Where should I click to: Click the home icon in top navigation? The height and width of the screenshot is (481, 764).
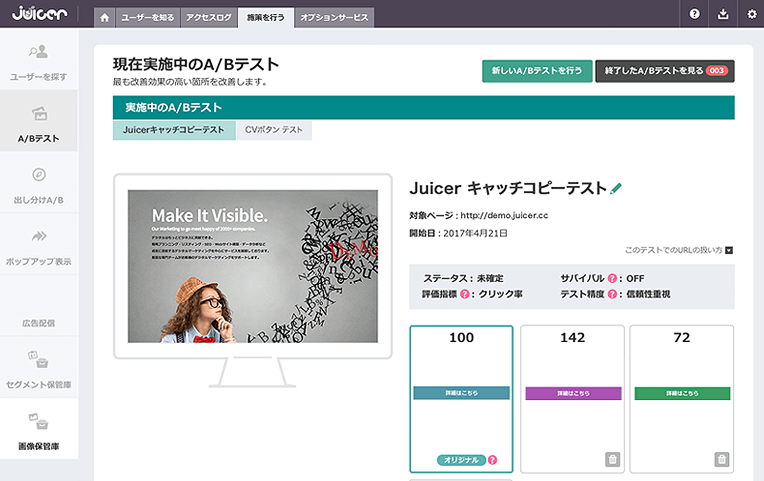pos(104,17)
